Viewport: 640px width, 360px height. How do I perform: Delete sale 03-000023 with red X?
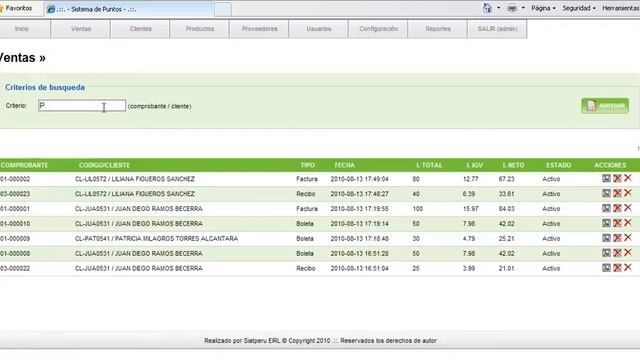coord(628,193)
